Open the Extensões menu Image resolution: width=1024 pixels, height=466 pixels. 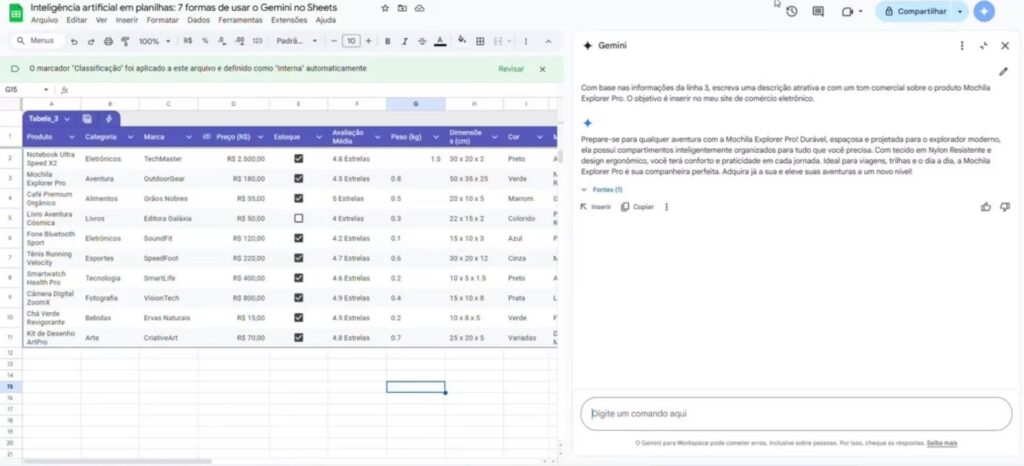point(289,20)
